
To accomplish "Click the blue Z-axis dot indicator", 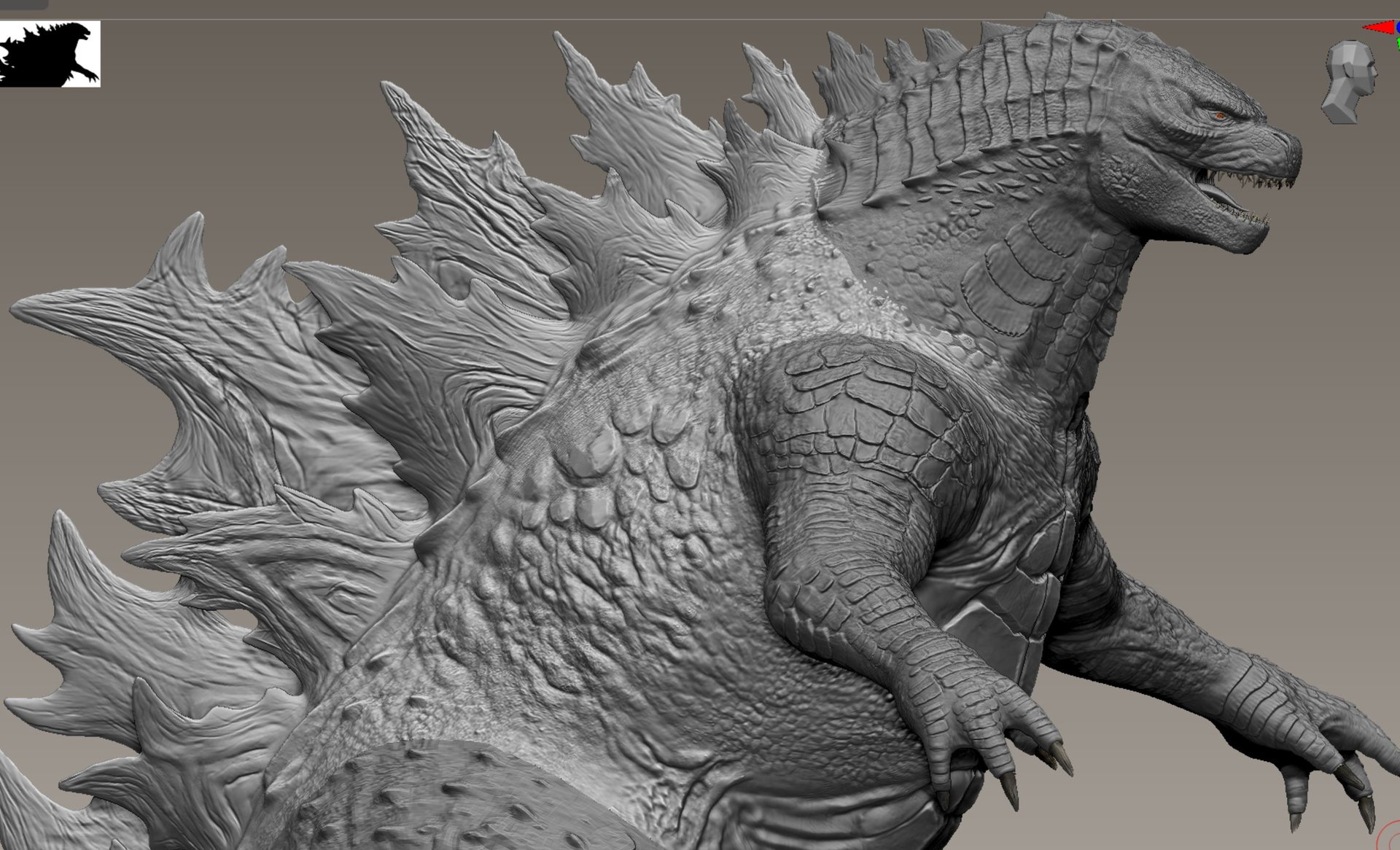I will click(x=1397, y=27).
